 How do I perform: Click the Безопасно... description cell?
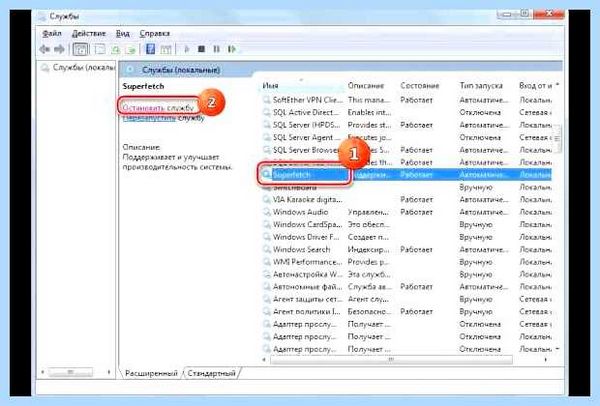(x=369, y=311)
